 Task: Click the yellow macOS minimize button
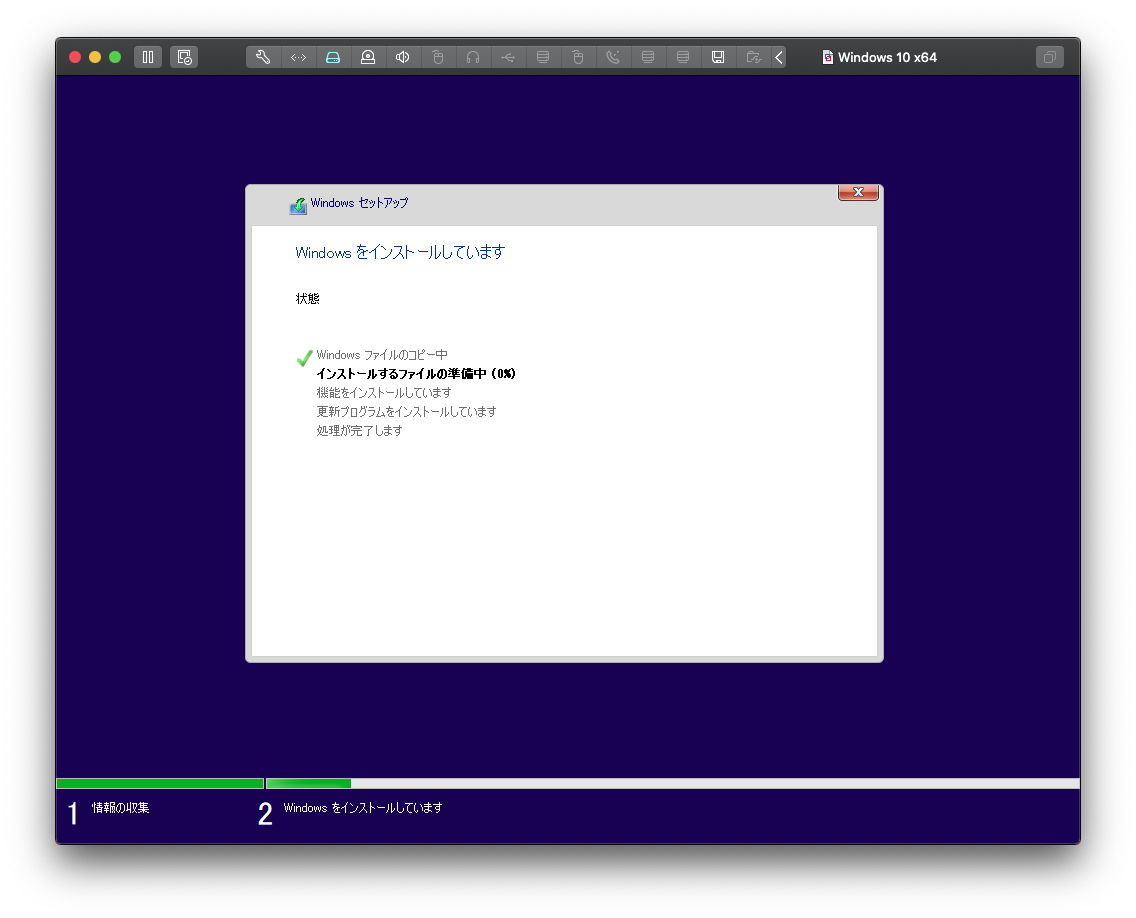pos(95,57)
